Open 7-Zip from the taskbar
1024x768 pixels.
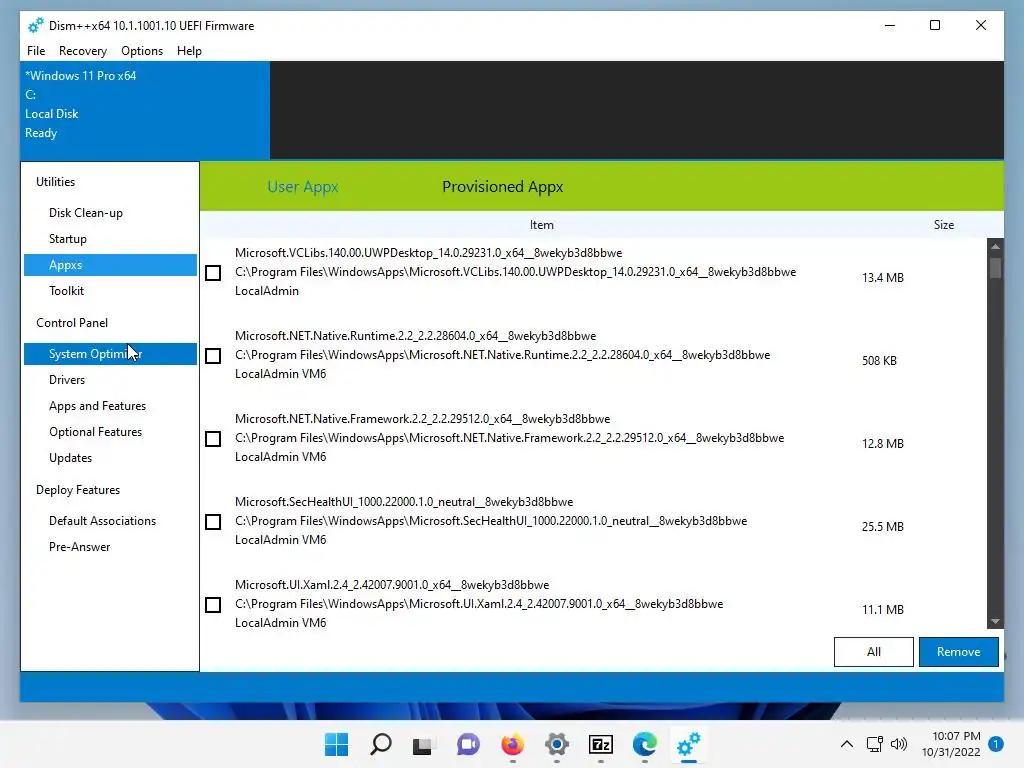(x=601, y=744)
